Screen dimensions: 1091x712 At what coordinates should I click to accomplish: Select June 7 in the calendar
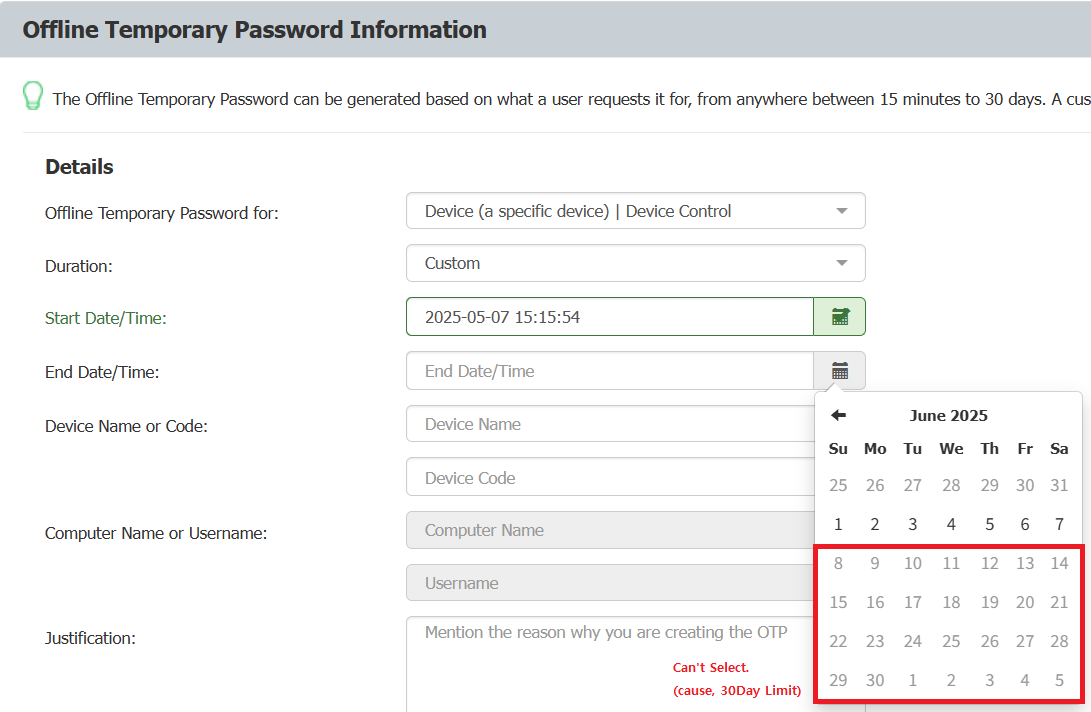(x=1059, y=524)
